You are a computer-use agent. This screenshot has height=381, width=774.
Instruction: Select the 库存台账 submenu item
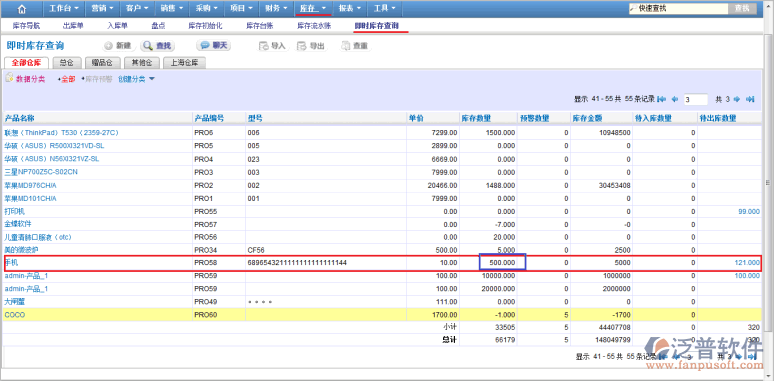[x=260, y=25]
